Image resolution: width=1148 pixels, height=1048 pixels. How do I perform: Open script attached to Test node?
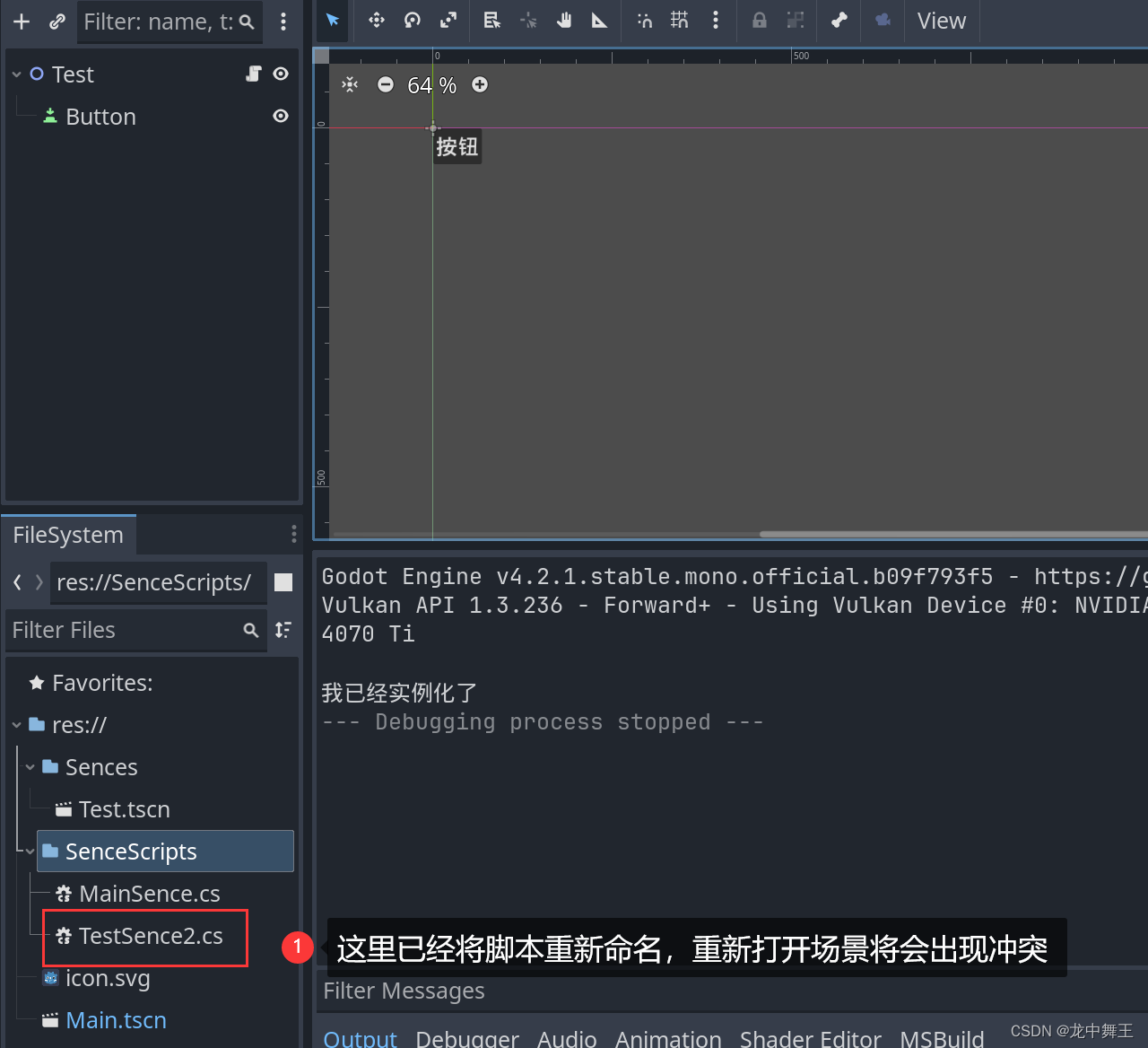click(x=254, y=74)
